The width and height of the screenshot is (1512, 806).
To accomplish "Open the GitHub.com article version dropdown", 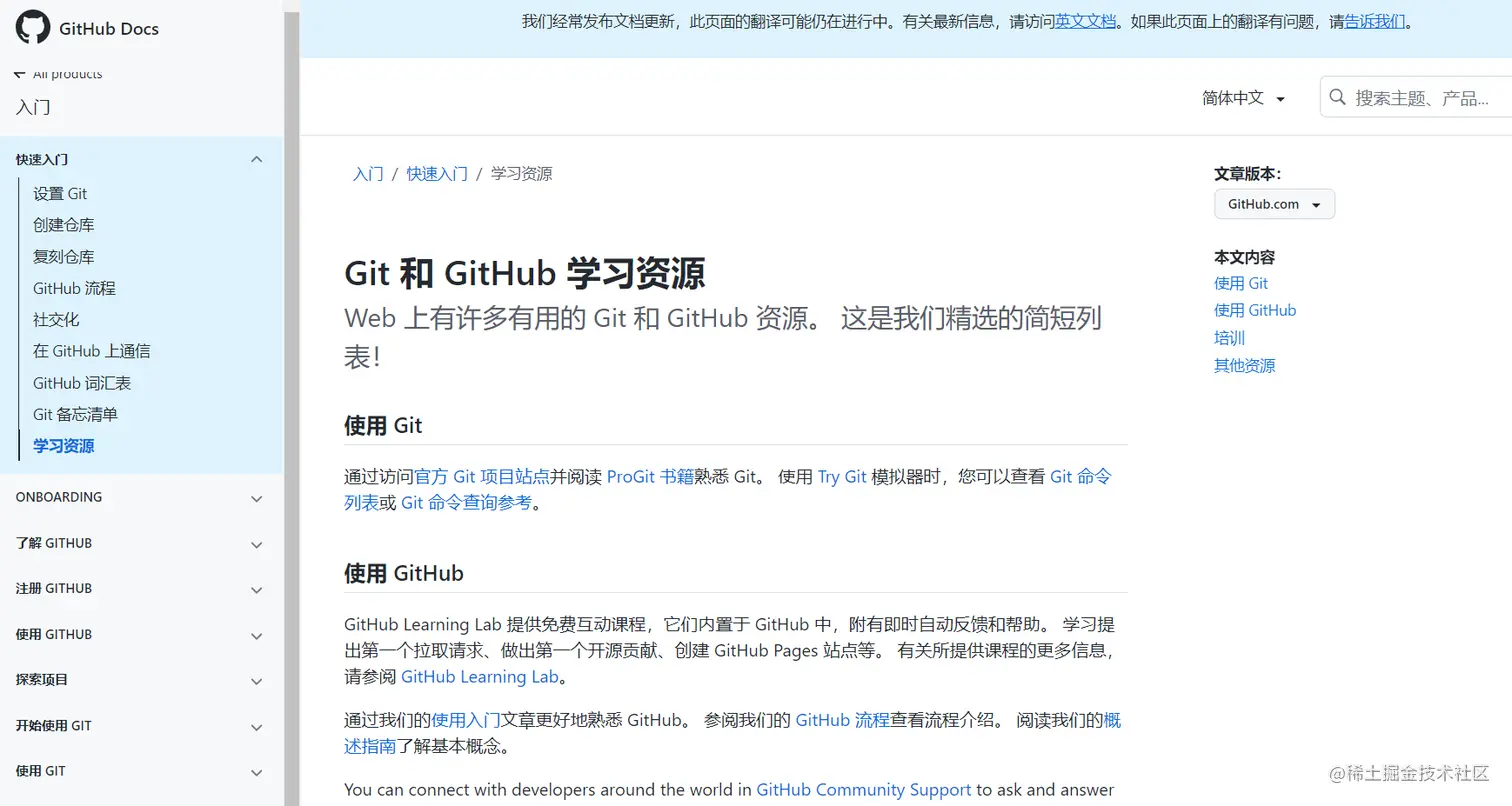I will click(1274, 204).
